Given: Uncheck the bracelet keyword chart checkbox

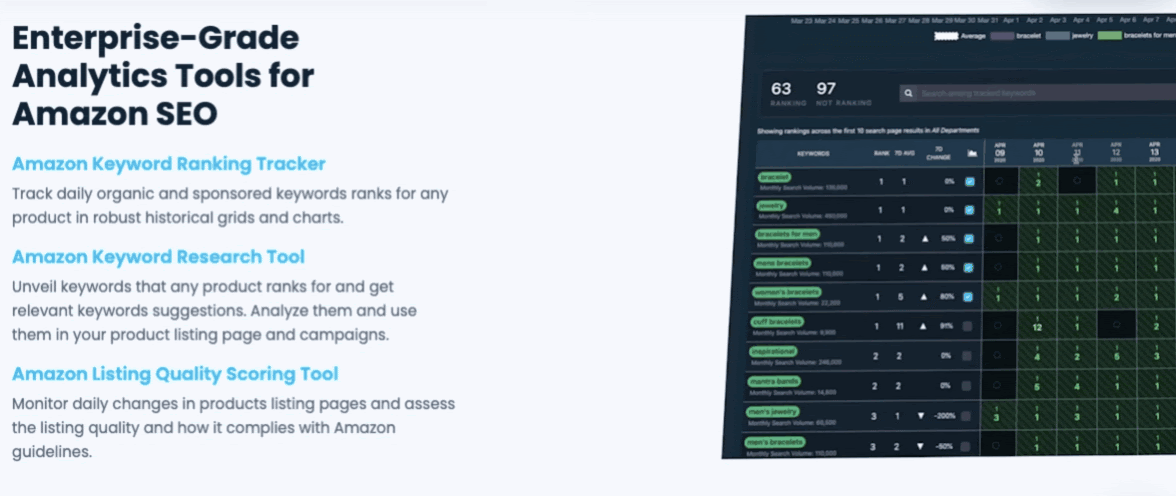Looking at the screenshot, I should point(969,181).
